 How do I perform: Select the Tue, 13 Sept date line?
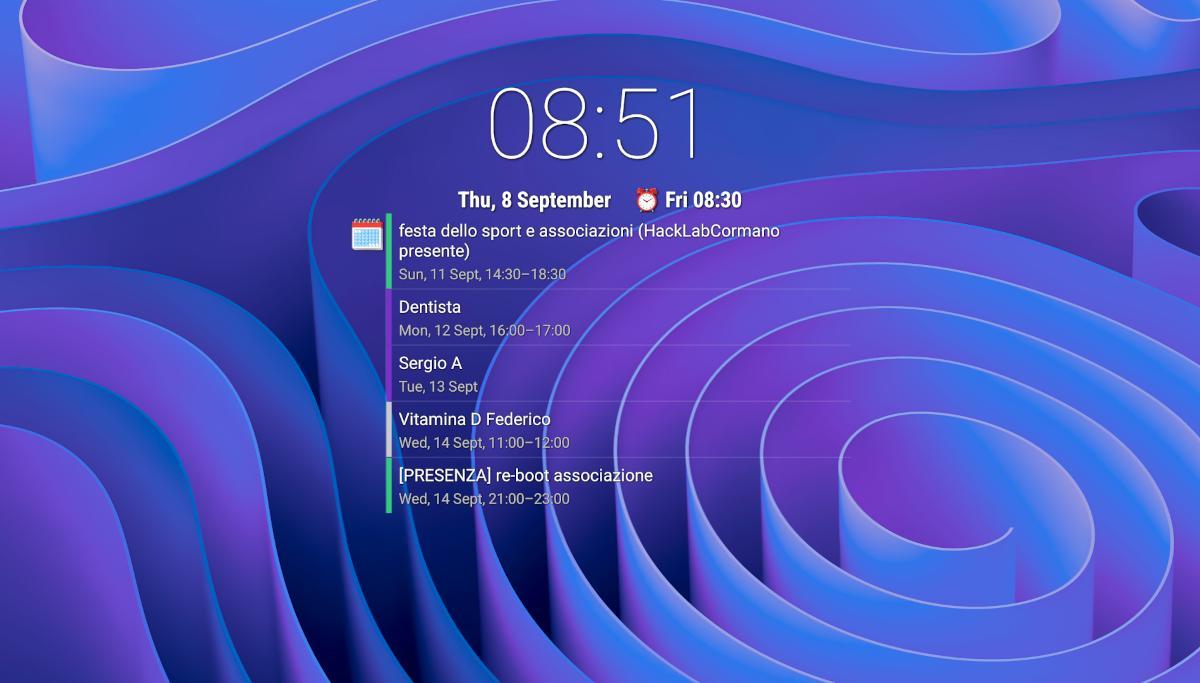(438, 386)
